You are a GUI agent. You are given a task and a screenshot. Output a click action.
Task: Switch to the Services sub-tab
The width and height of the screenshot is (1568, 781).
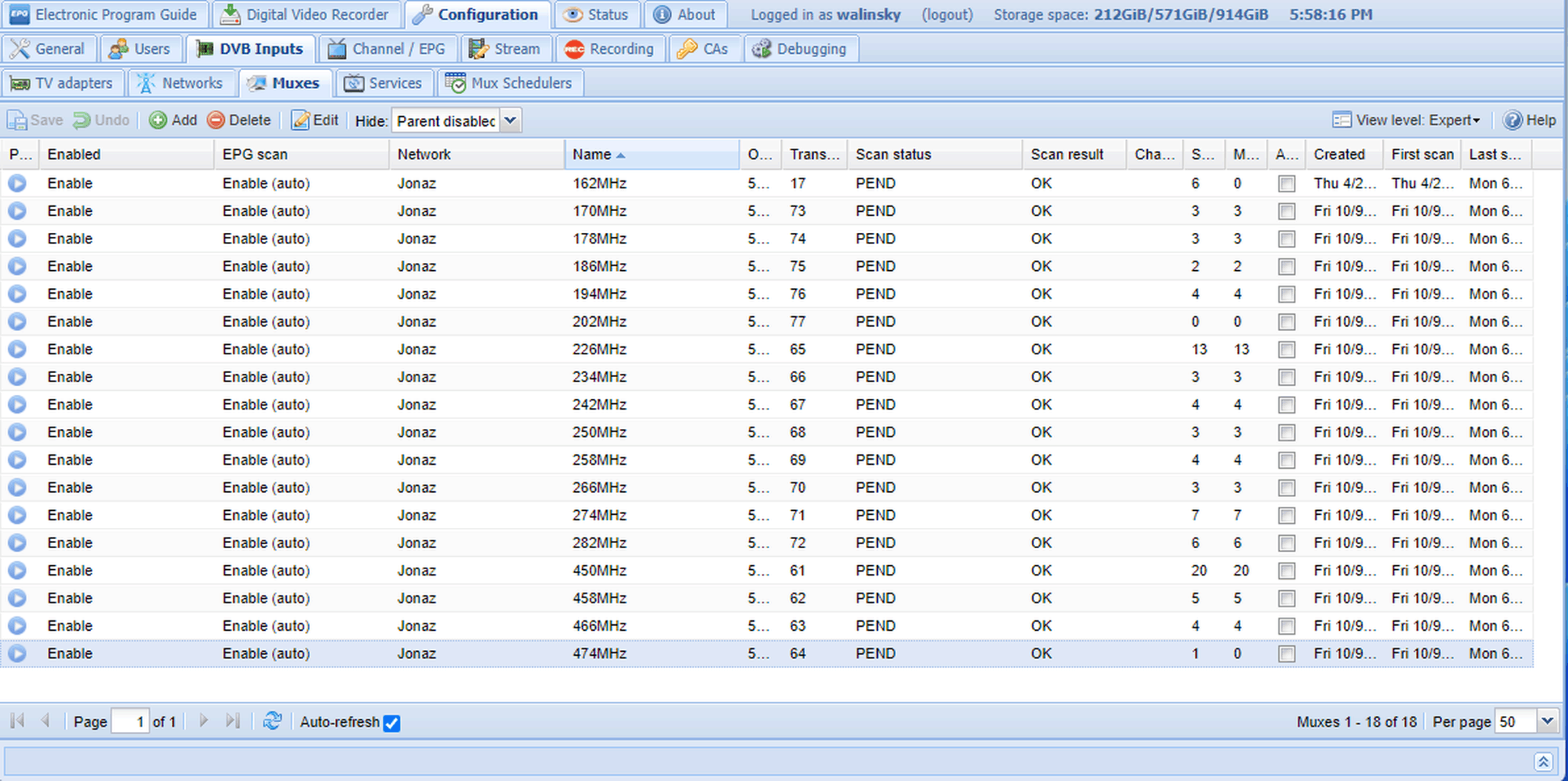click(x=383, y=83)
